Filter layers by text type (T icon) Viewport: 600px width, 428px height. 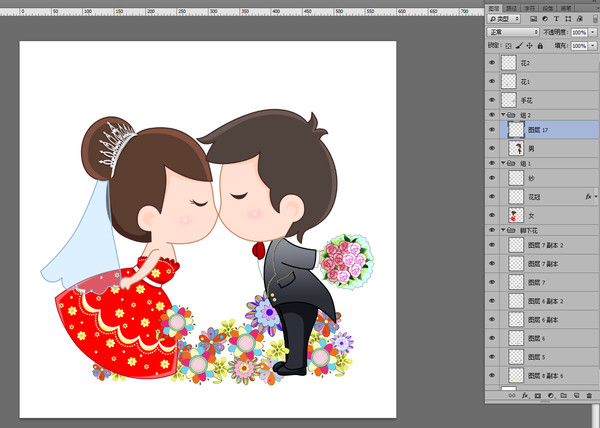point(556,19)
